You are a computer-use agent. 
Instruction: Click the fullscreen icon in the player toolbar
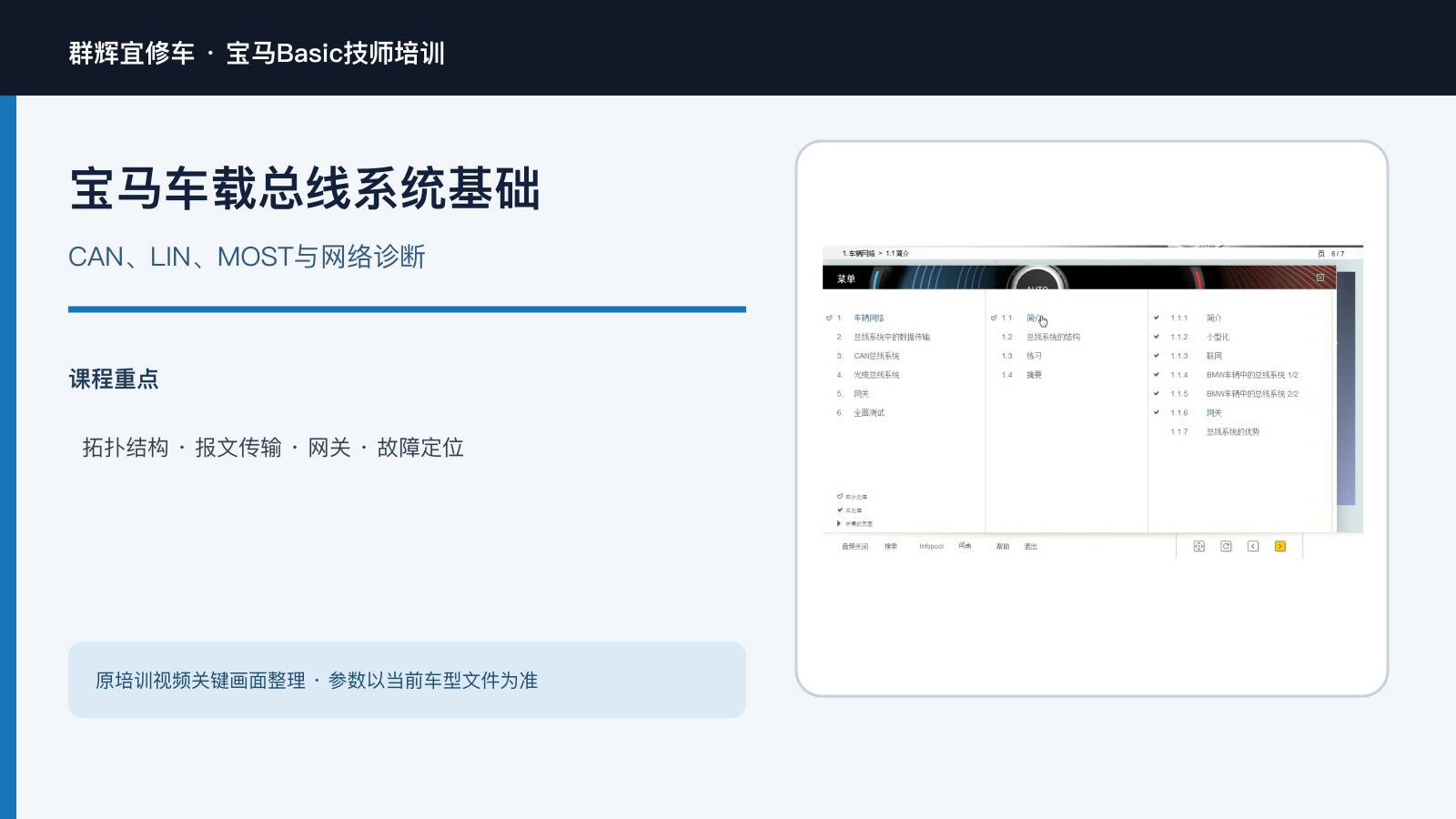1199,546
